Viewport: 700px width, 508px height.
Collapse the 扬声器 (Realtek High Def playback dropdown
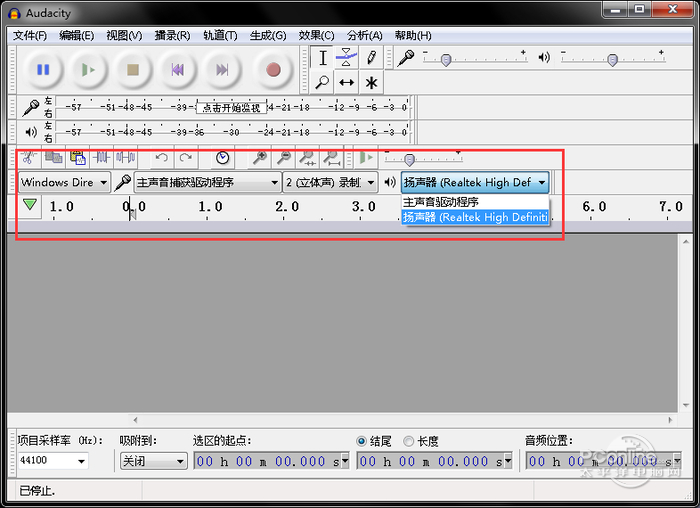(x=475, y=182)
